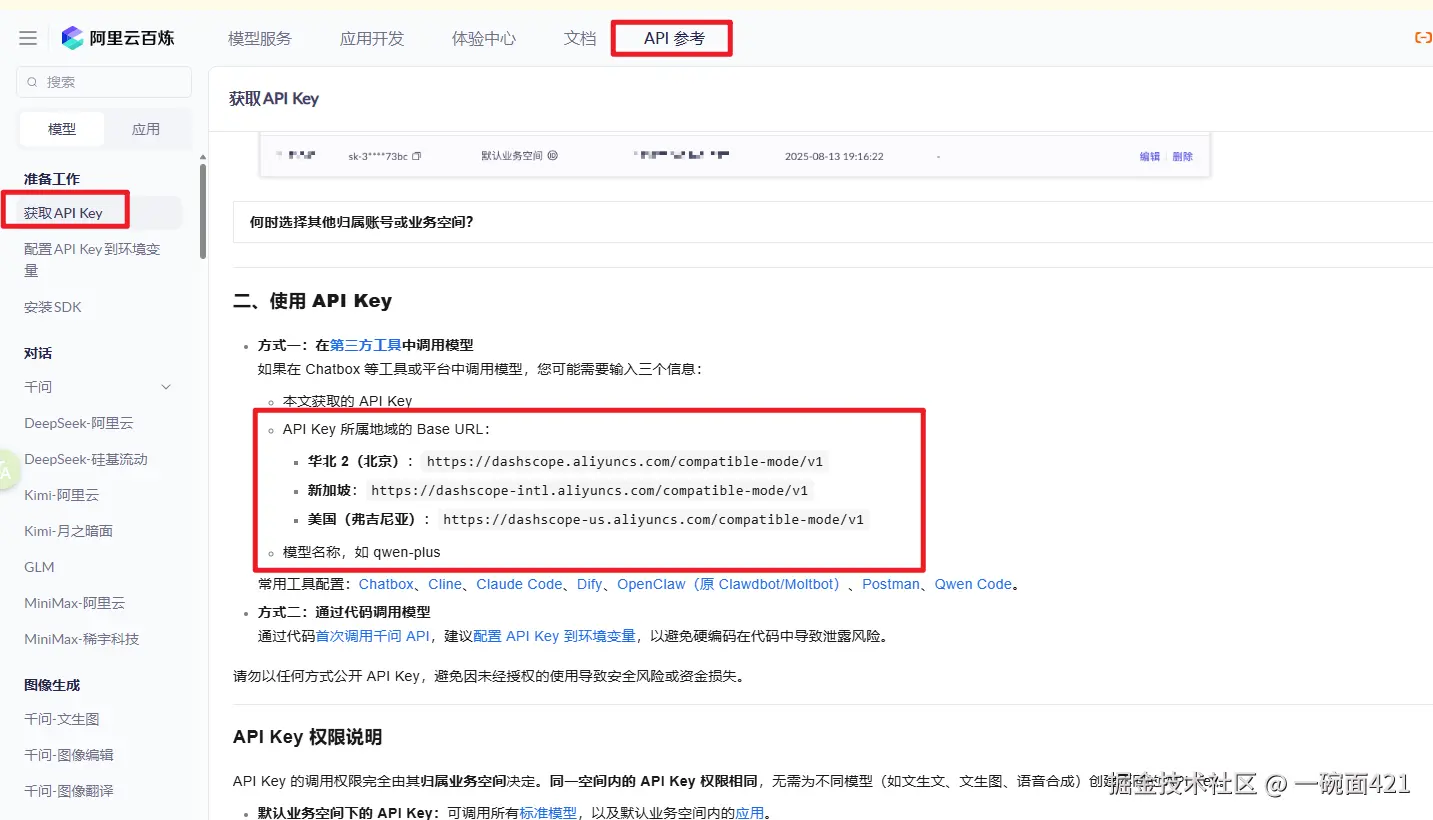This screenshot has height=820, width=1433.
Task: Open 安装 SDK sidebar item
Action: [x=53, y=307]
